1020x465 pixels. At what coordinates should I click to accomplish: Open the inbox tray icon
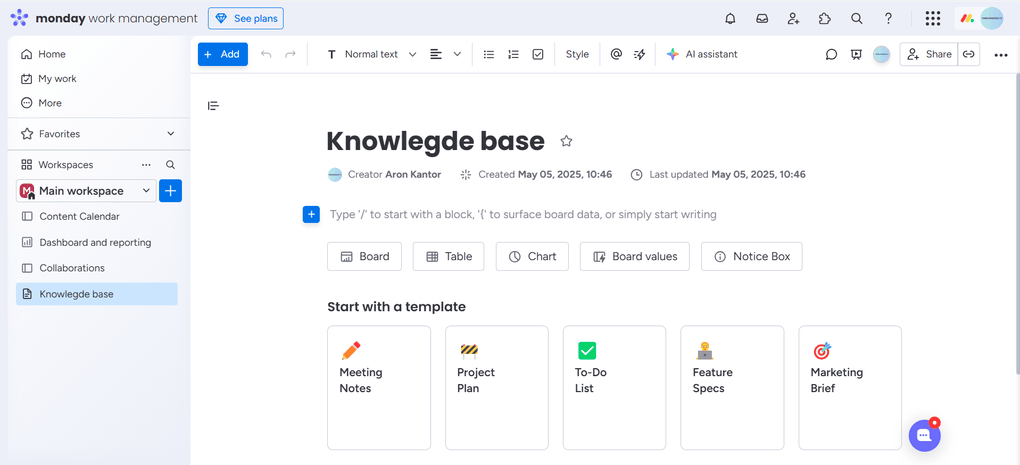coord(762,18)
